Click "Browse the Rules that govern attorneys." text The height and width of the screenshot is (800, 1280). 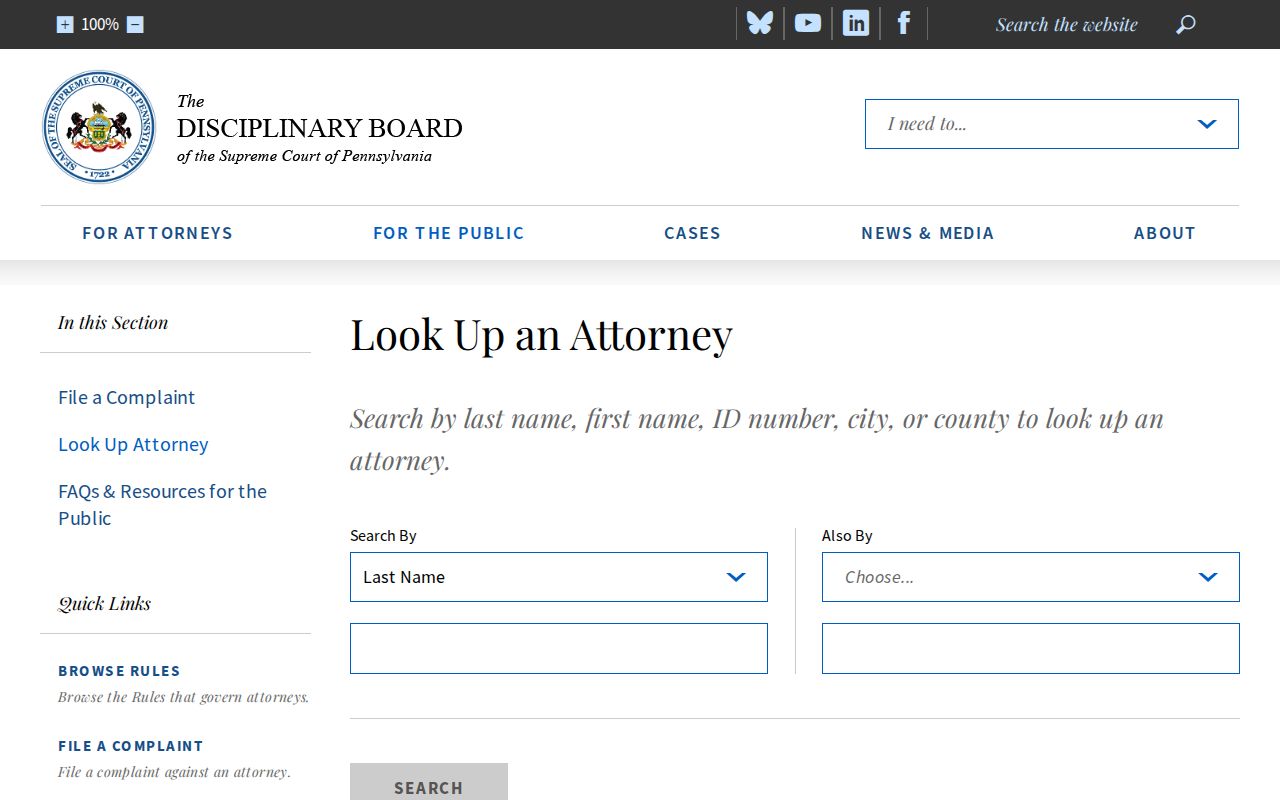[x=184, y=697]
